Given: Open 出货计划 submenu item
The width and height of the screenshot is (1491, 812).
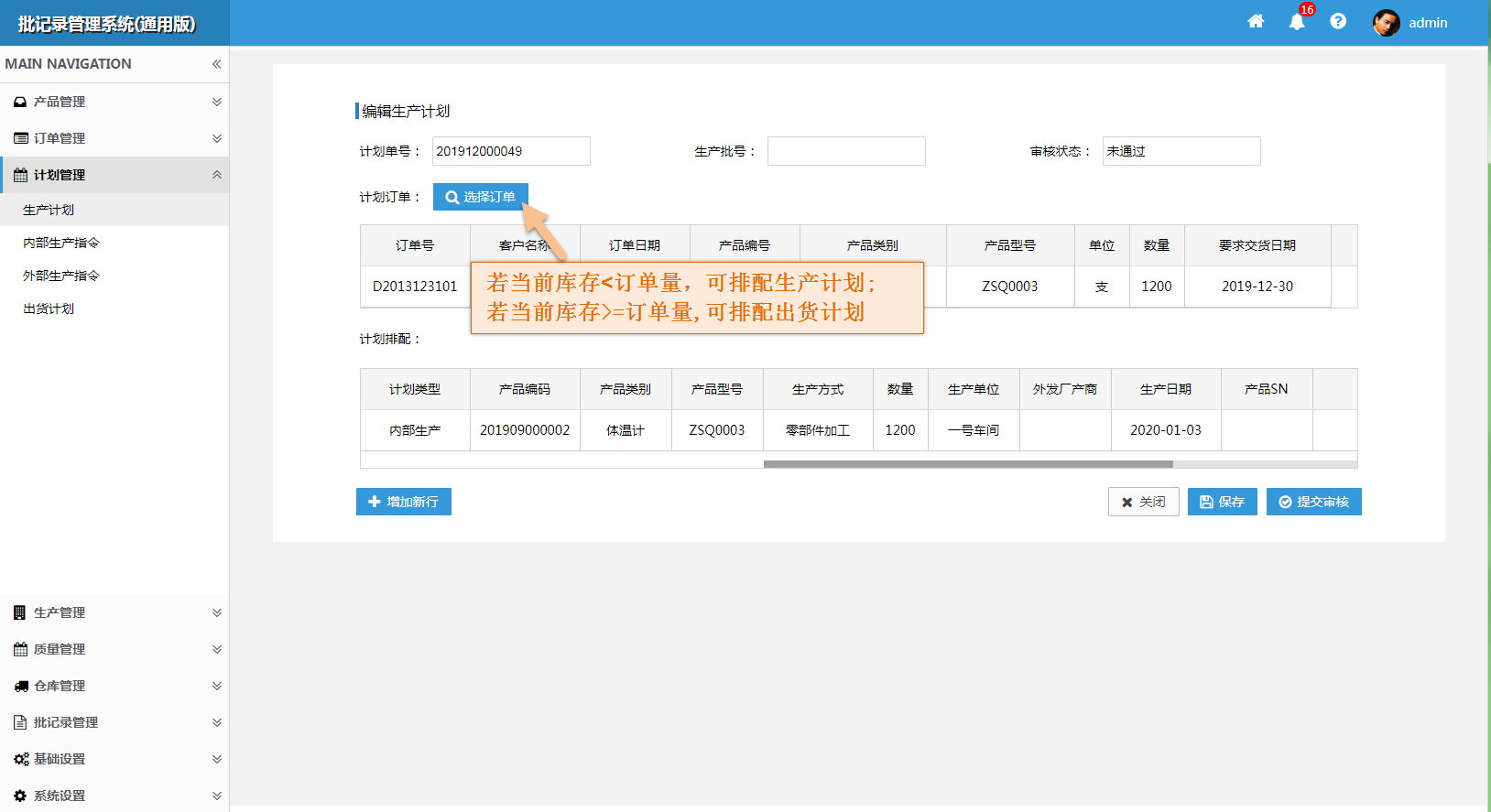Looking at the screenshot, I should coord(49,309).
